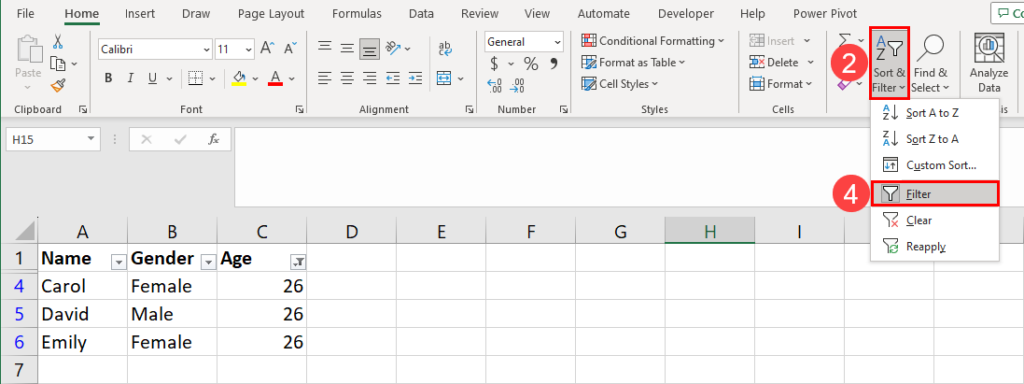Open Find & Select menu
The height and width of the screenshot is (384, 1024).
pyautogui.click(x=930, y=64)
